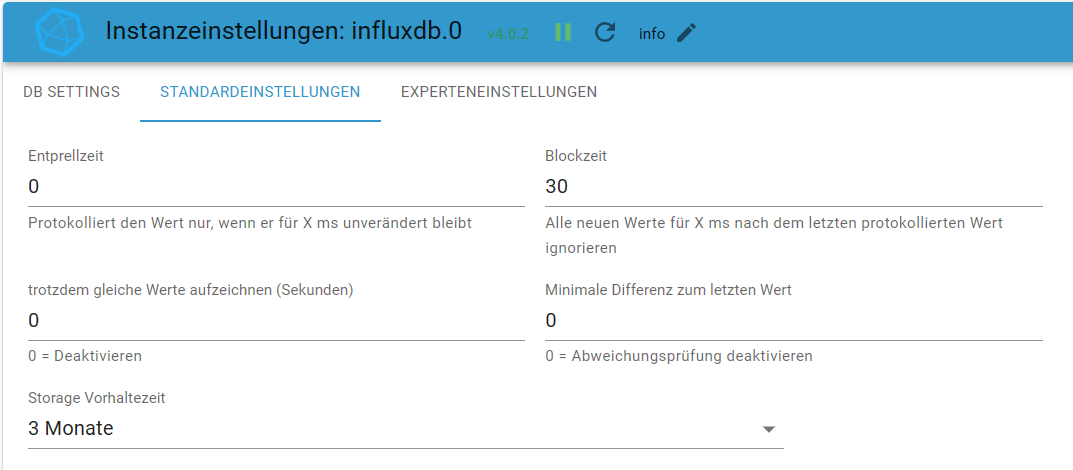Click the Minimale Differenz zum letzten Wert field
Viewport: 1073px width, 470px height.
point(794,321)
